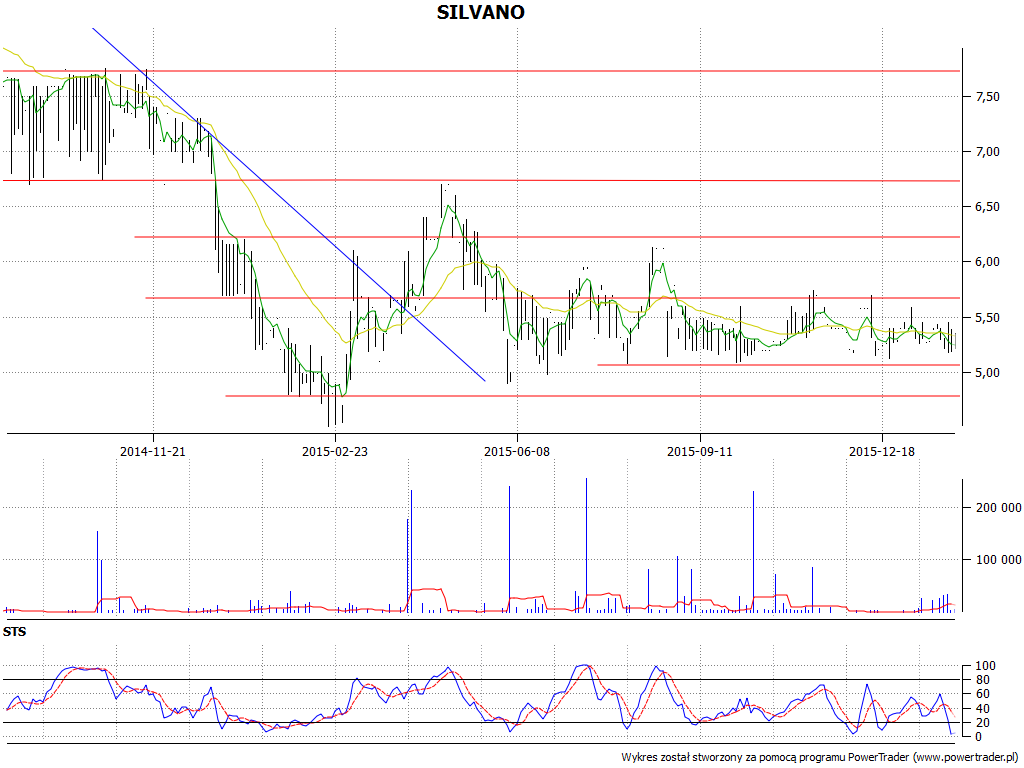Click the 60 level on STS axis

click(983, 694)
